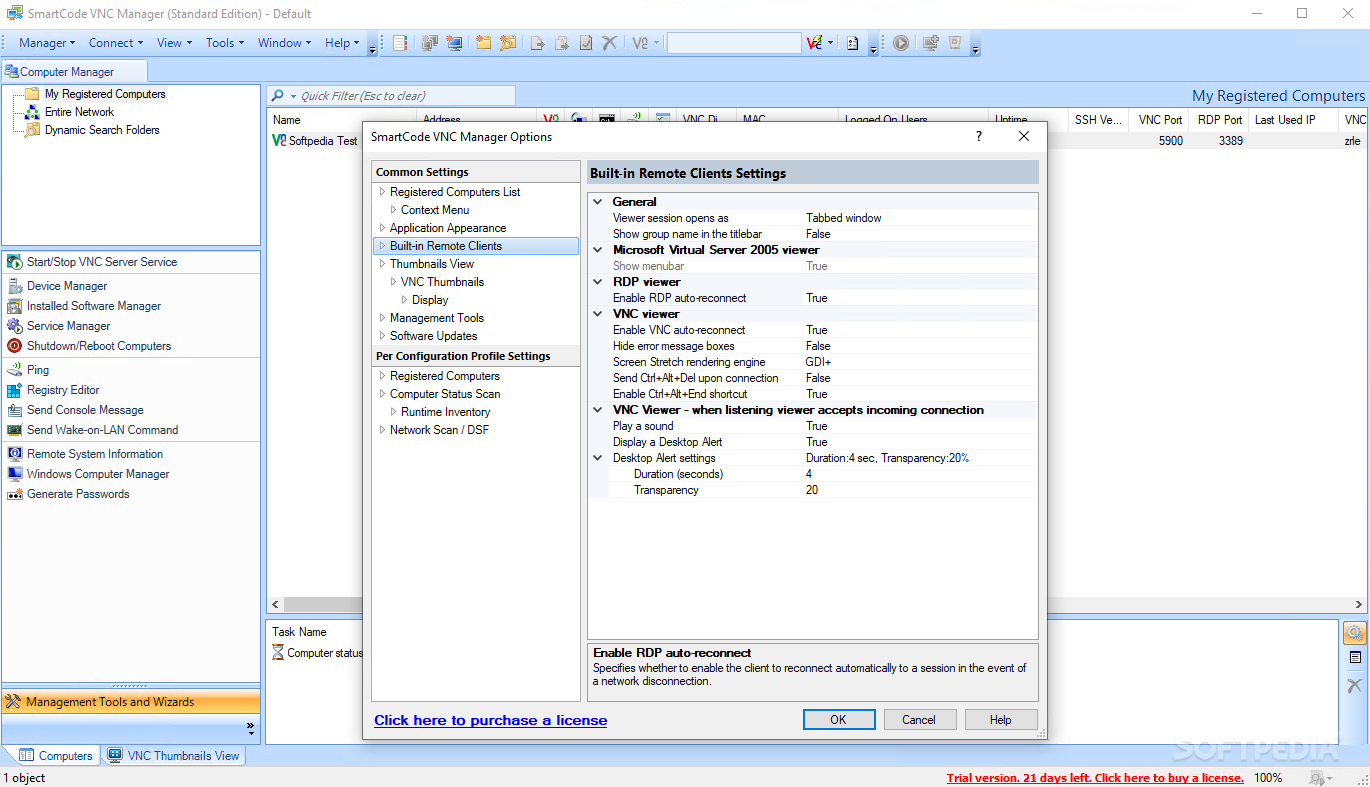This screenshot has height=787, width=1370.
Task: Open Send Wake-on-LAN Command tool
Action: 93,430
